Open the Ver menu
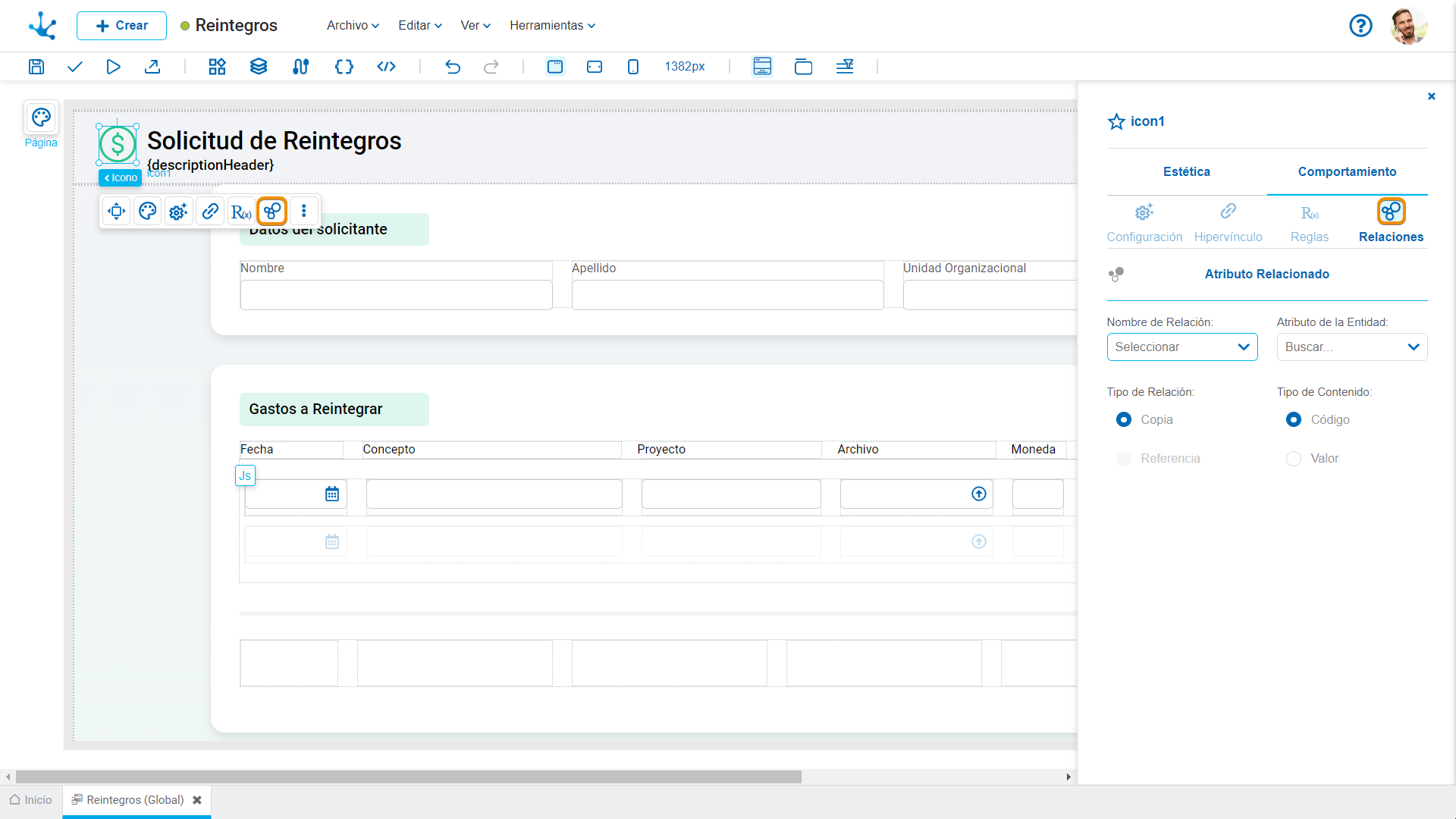The height and width of the screenshot is (819, 1456). click(x=475, y=25)
